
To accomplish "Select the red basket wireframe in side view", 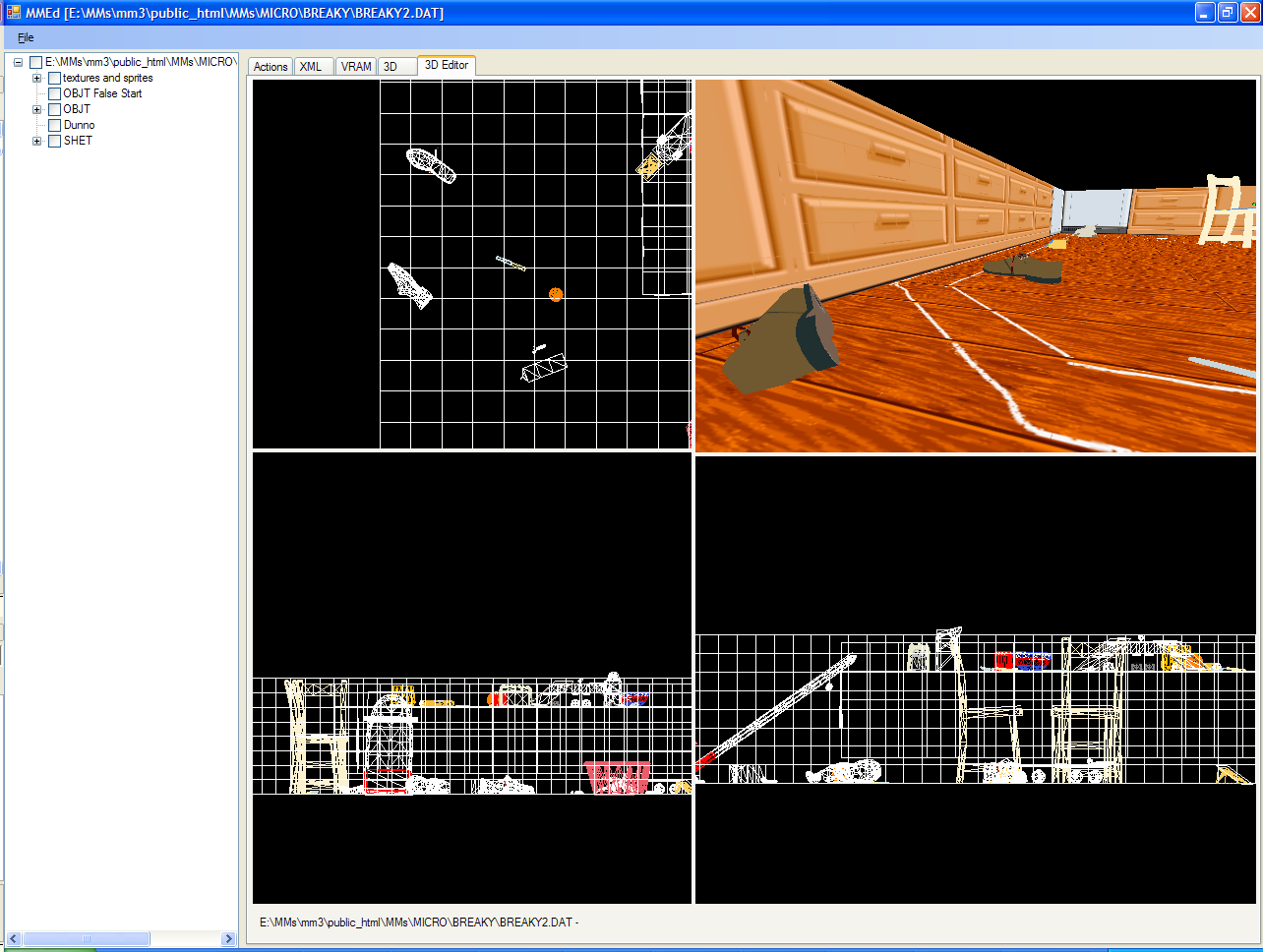I will [x=618, y=776].
